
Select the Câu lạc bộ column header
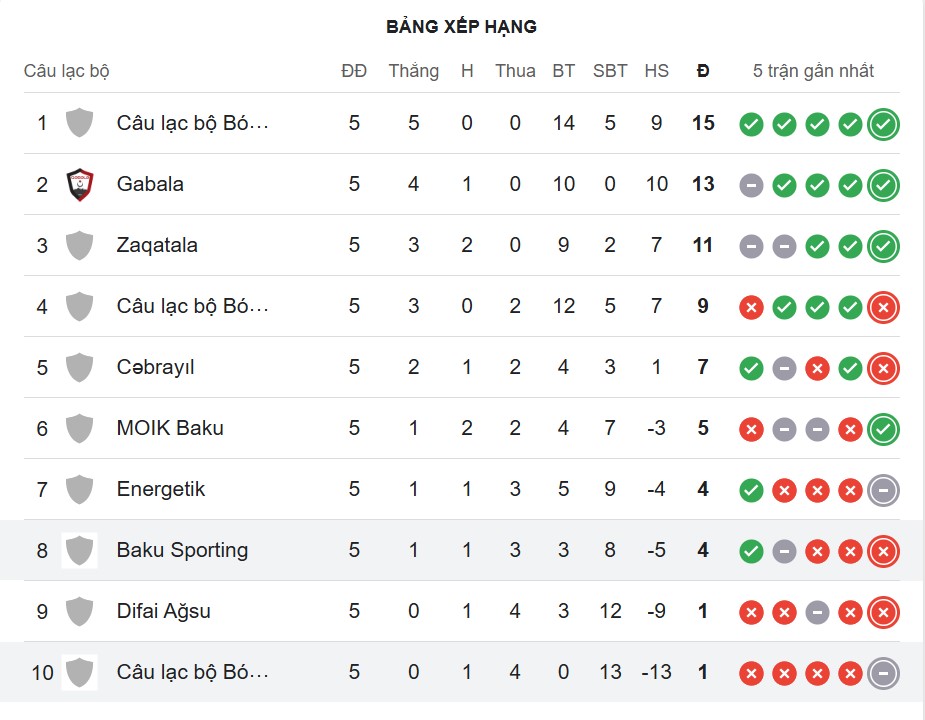click(x=66, y=71)
